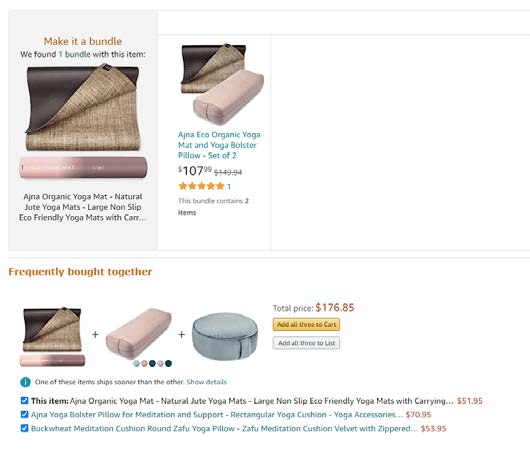The image size is (530, 449).
Task: Uncheck the Buckwheat Meditation Cushion checkbox
Action: point(24,428)
